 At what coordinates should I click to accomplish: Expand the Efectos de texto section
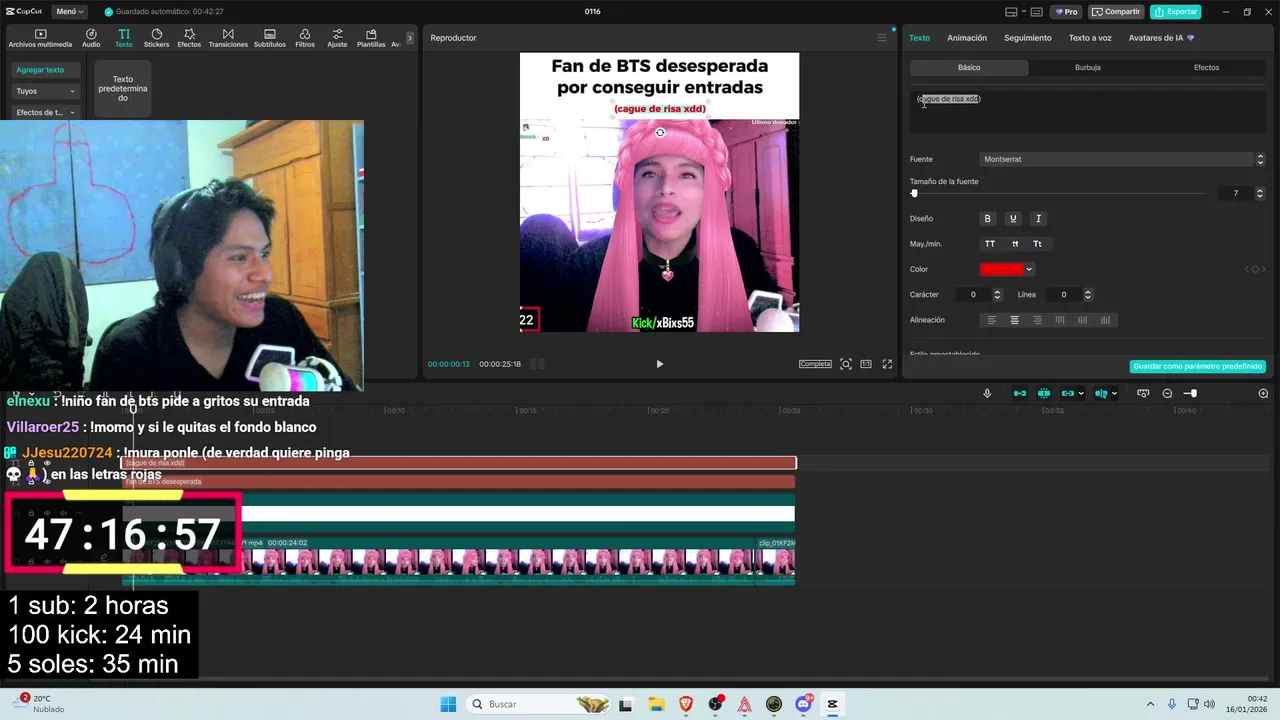coord(45,112)
